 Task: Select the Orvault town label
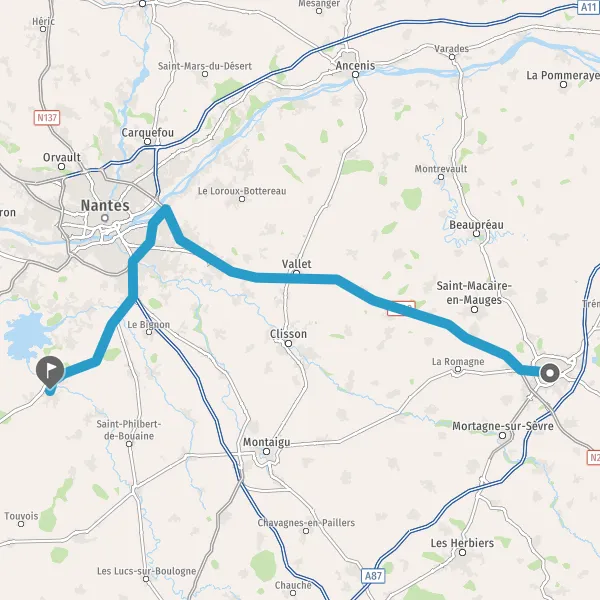[62, 157]
